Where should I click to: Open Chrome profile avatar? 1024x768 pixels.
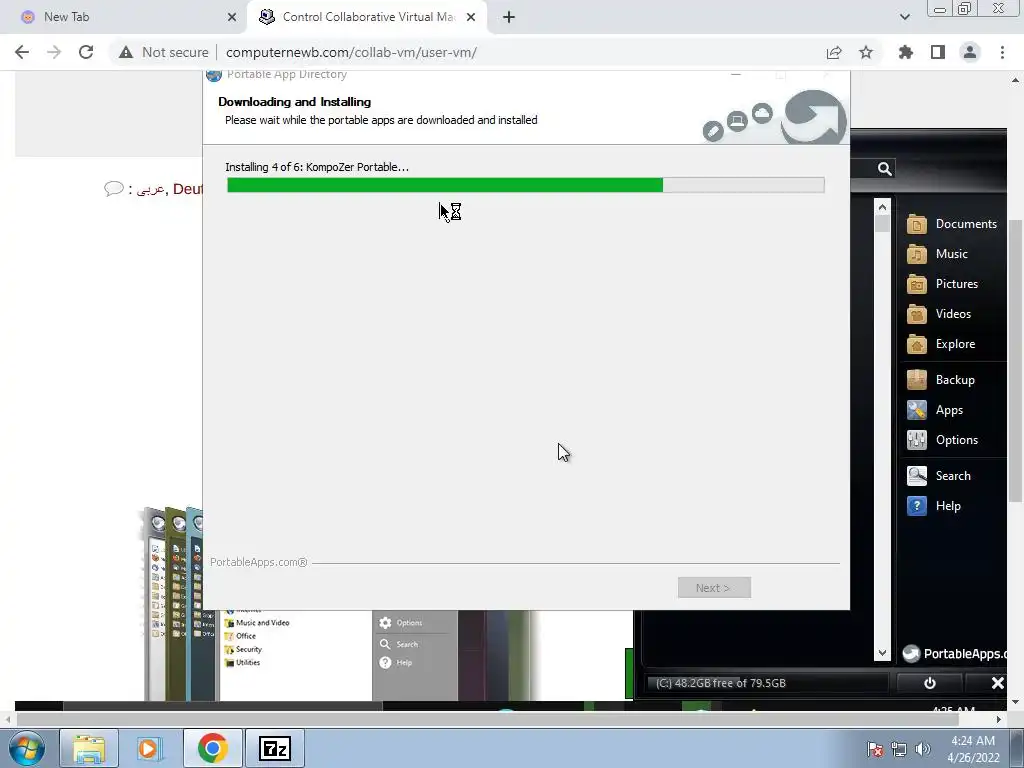point(970,52)
